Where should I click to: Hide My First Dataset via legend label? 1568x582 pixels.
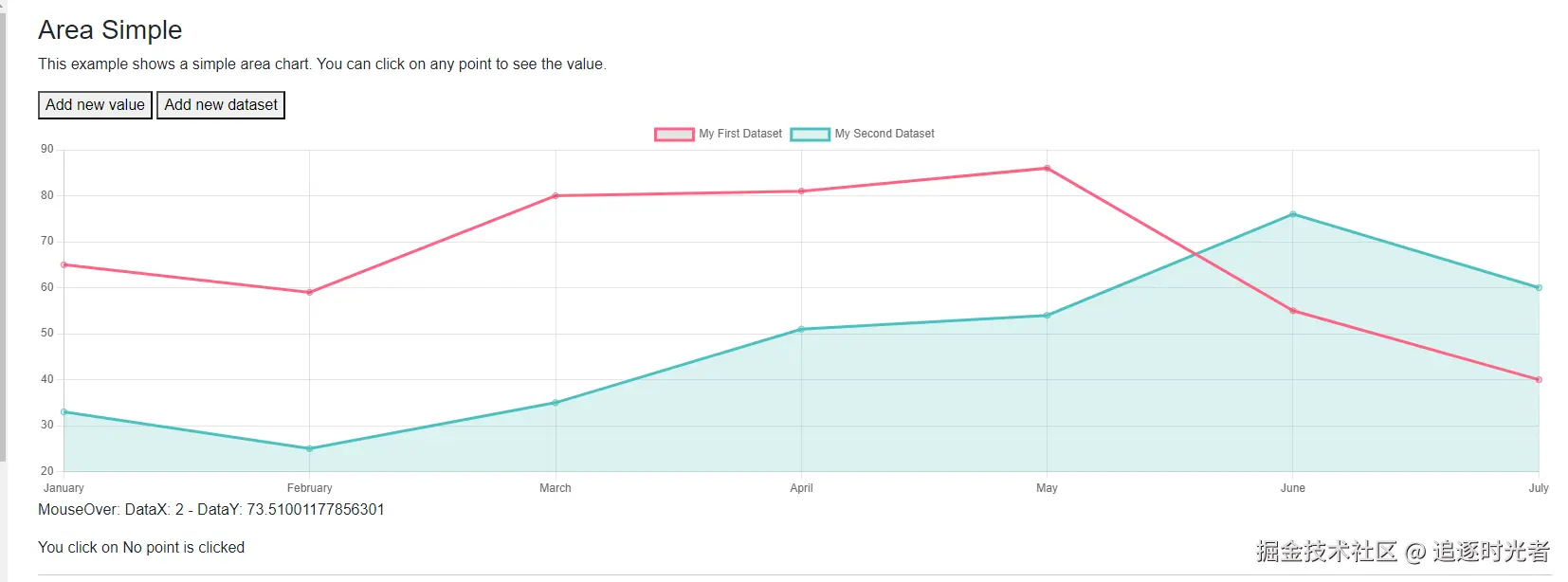(x=740, y=134)
